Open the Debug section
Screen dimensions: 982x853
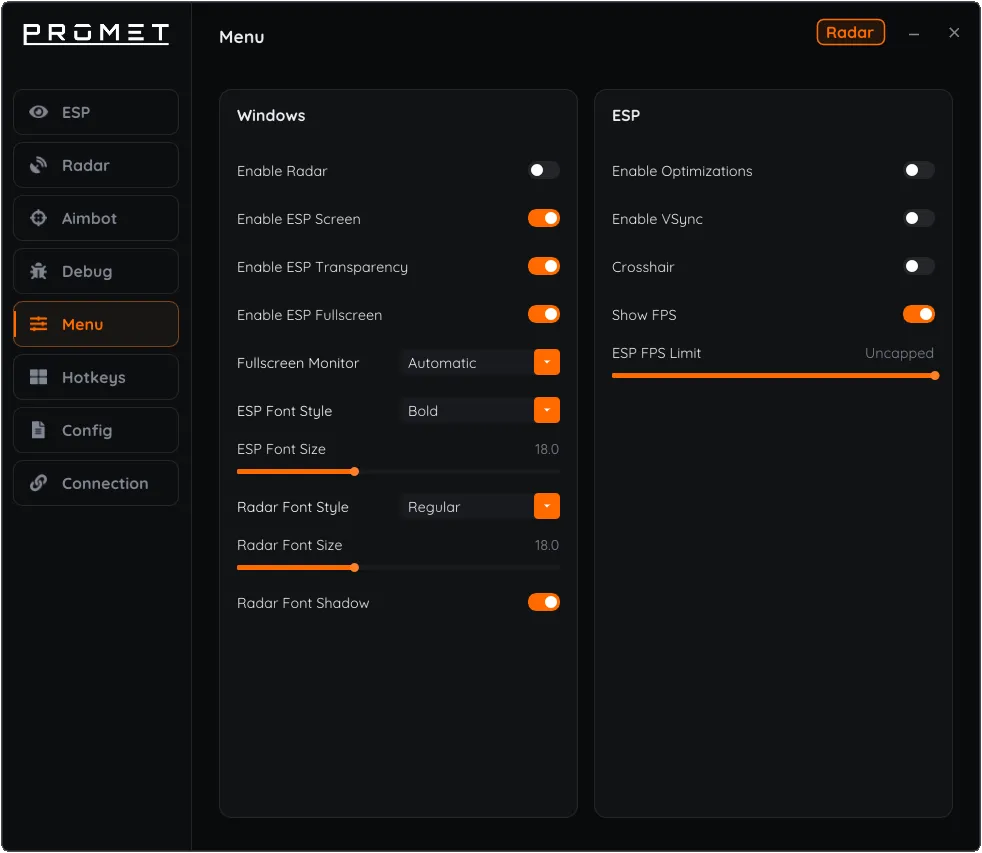pos(96,271)
